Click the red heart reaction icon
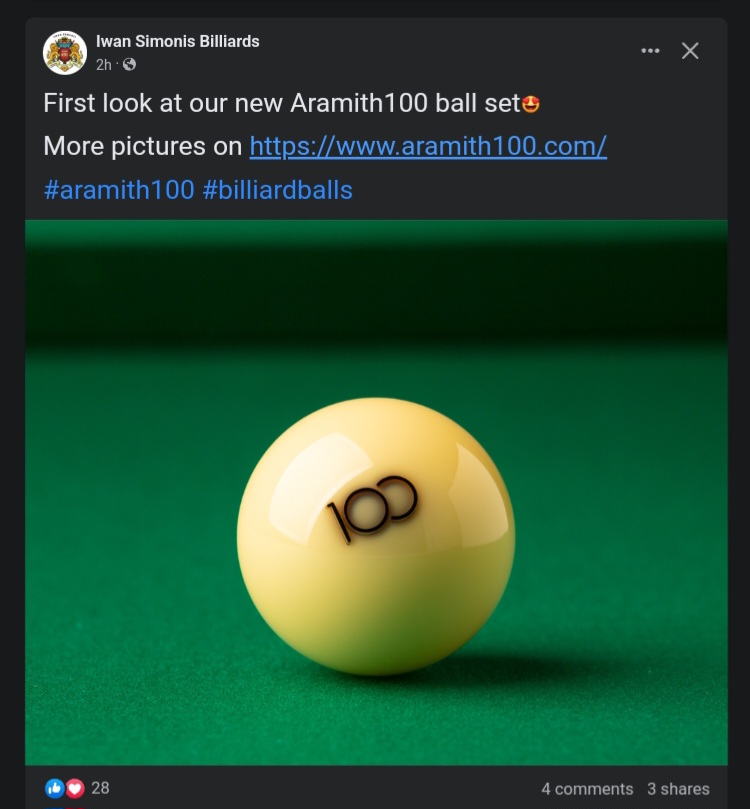Image resolution: width=750 pixels, height=809 pixels. pos(75,788)
